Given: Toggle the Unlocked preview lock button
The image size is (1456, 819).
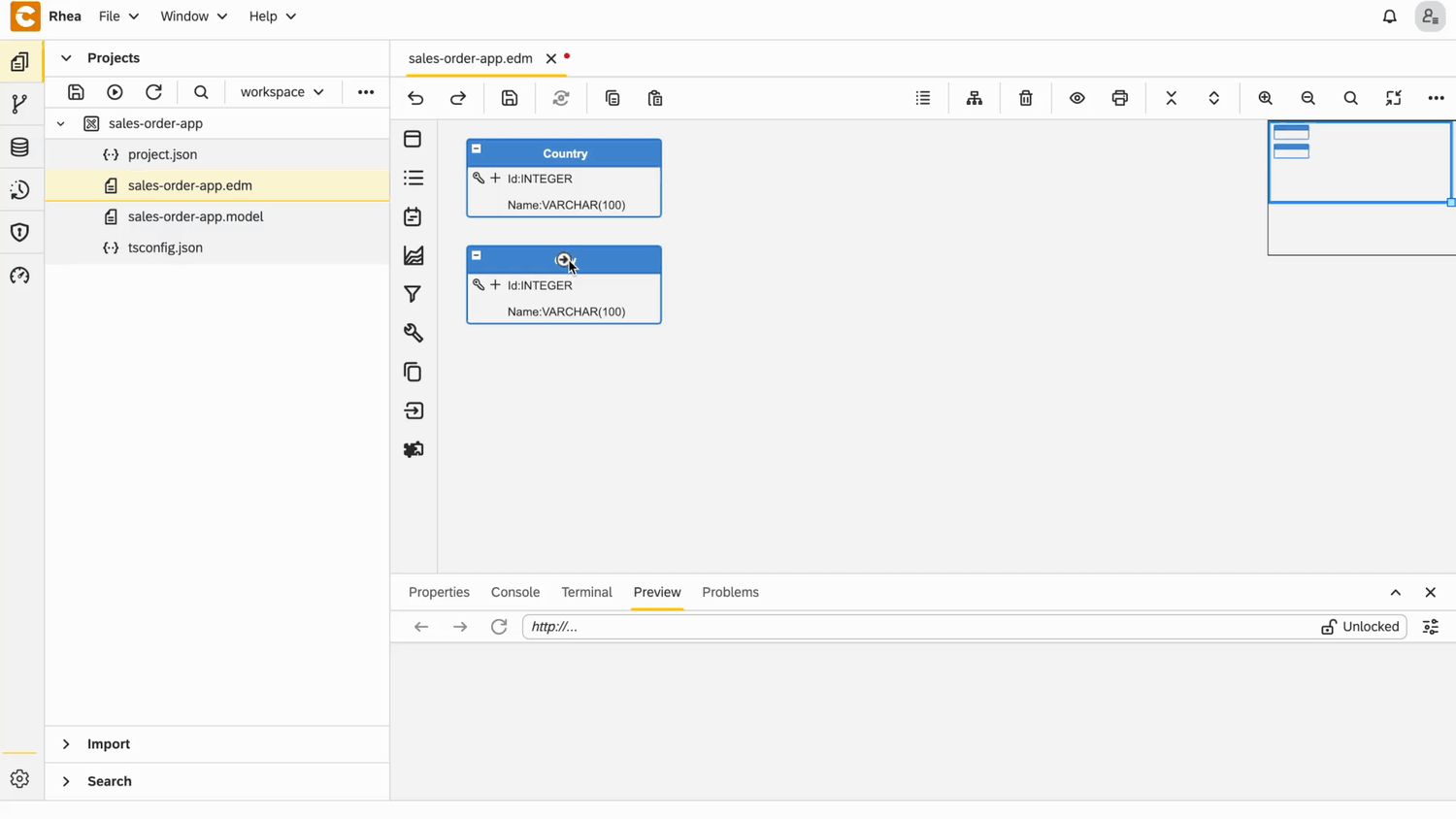Looking at the screenshot, I should 1361,627.
